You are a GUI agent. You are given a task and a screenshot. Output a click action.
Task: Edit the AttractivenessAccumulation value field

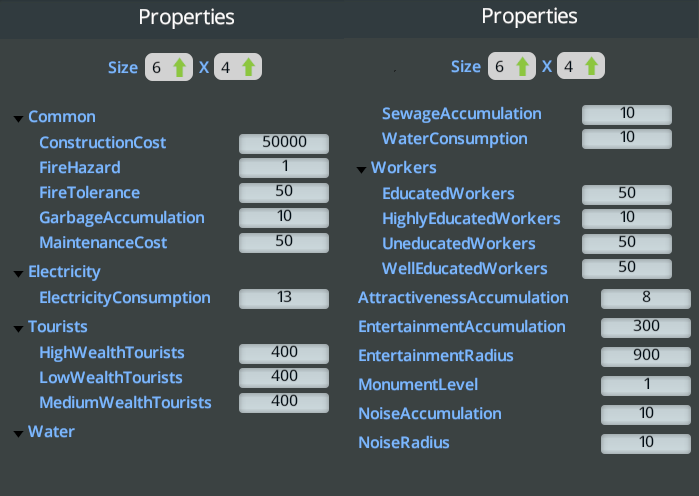coord(644,298)
